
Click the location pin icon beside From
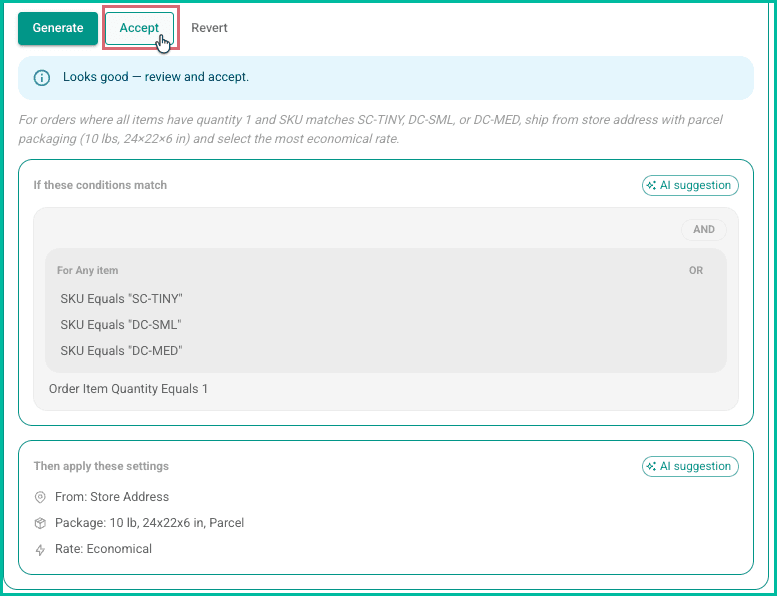pos(40,497)
